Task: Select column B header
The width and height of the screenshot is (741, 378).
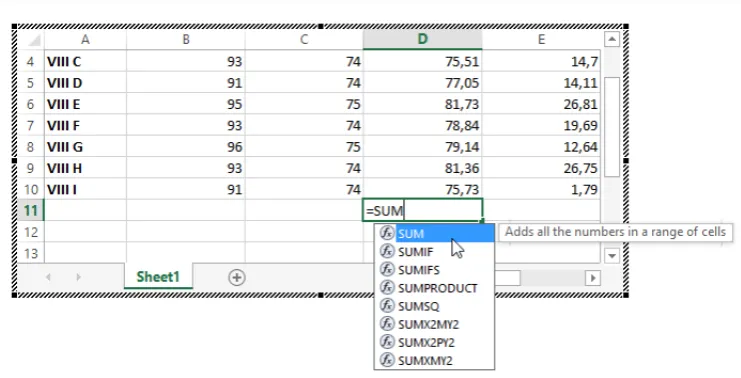Action: (x=186, y=40)
